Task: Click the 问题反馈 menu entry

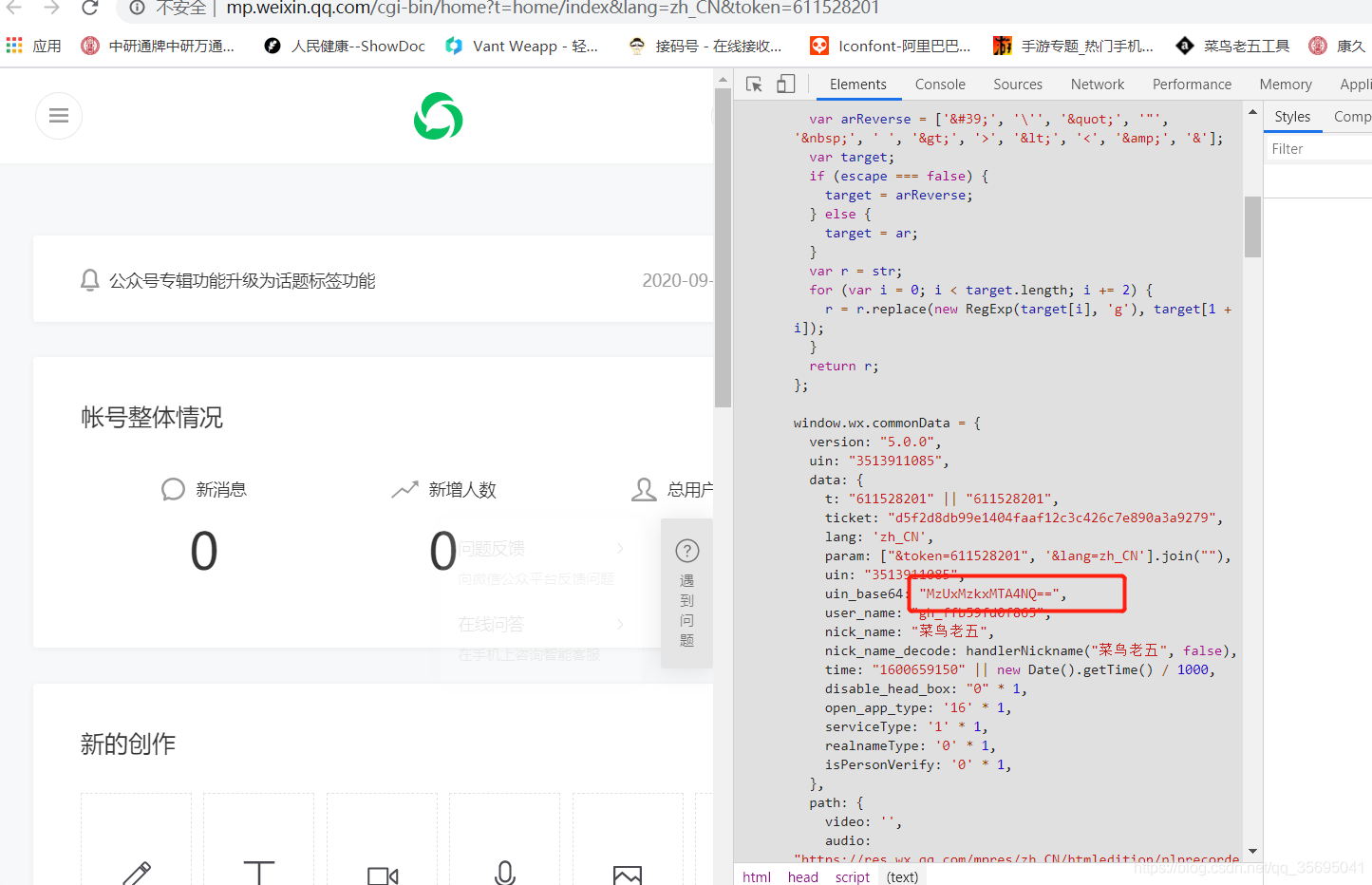Action: [492, 549]
